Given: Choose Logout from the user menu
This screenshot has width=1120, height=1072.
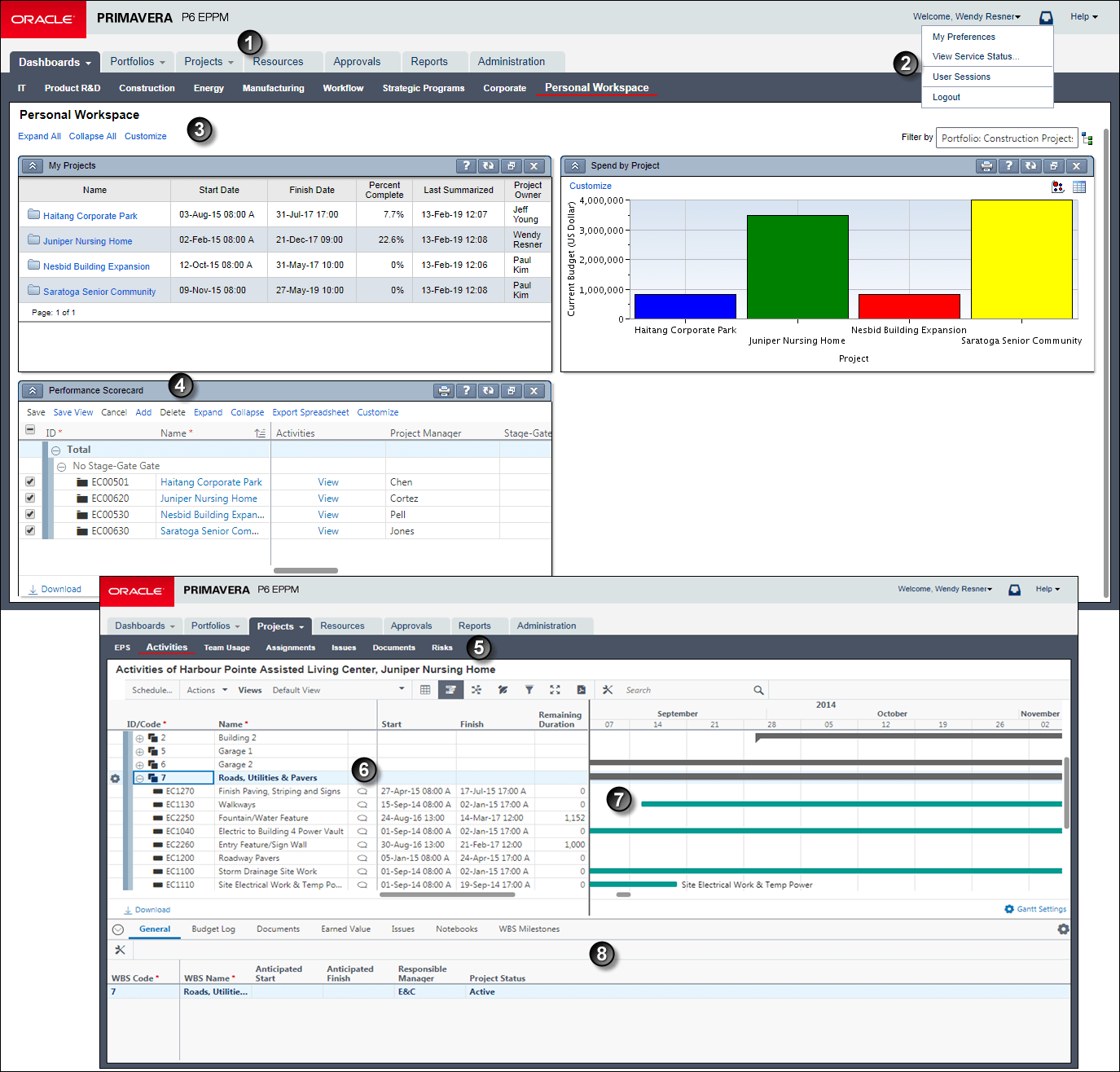Looking at the screenshot, I should coord(947,97).
